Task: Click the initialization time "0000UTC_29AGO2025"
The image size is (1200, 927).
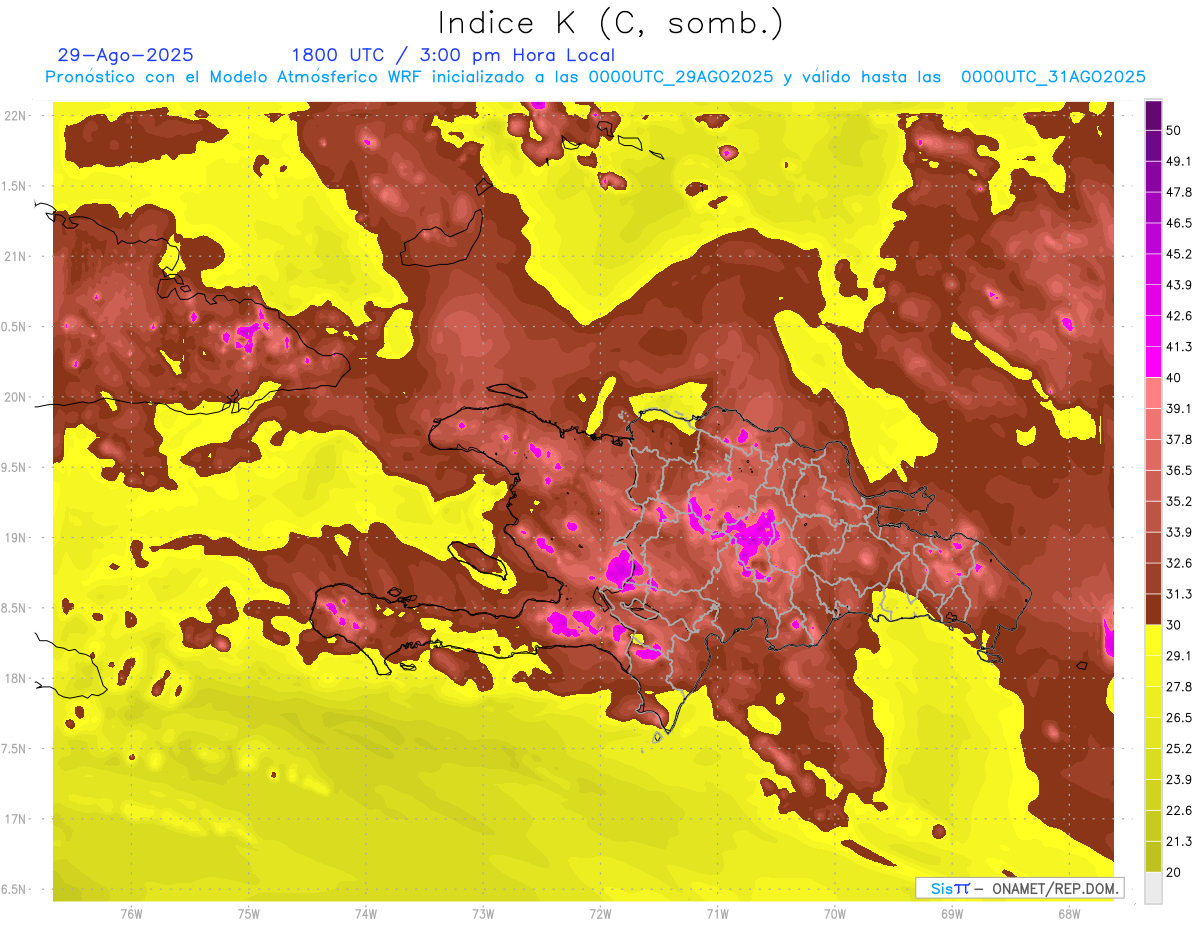Action: point(680,76)
